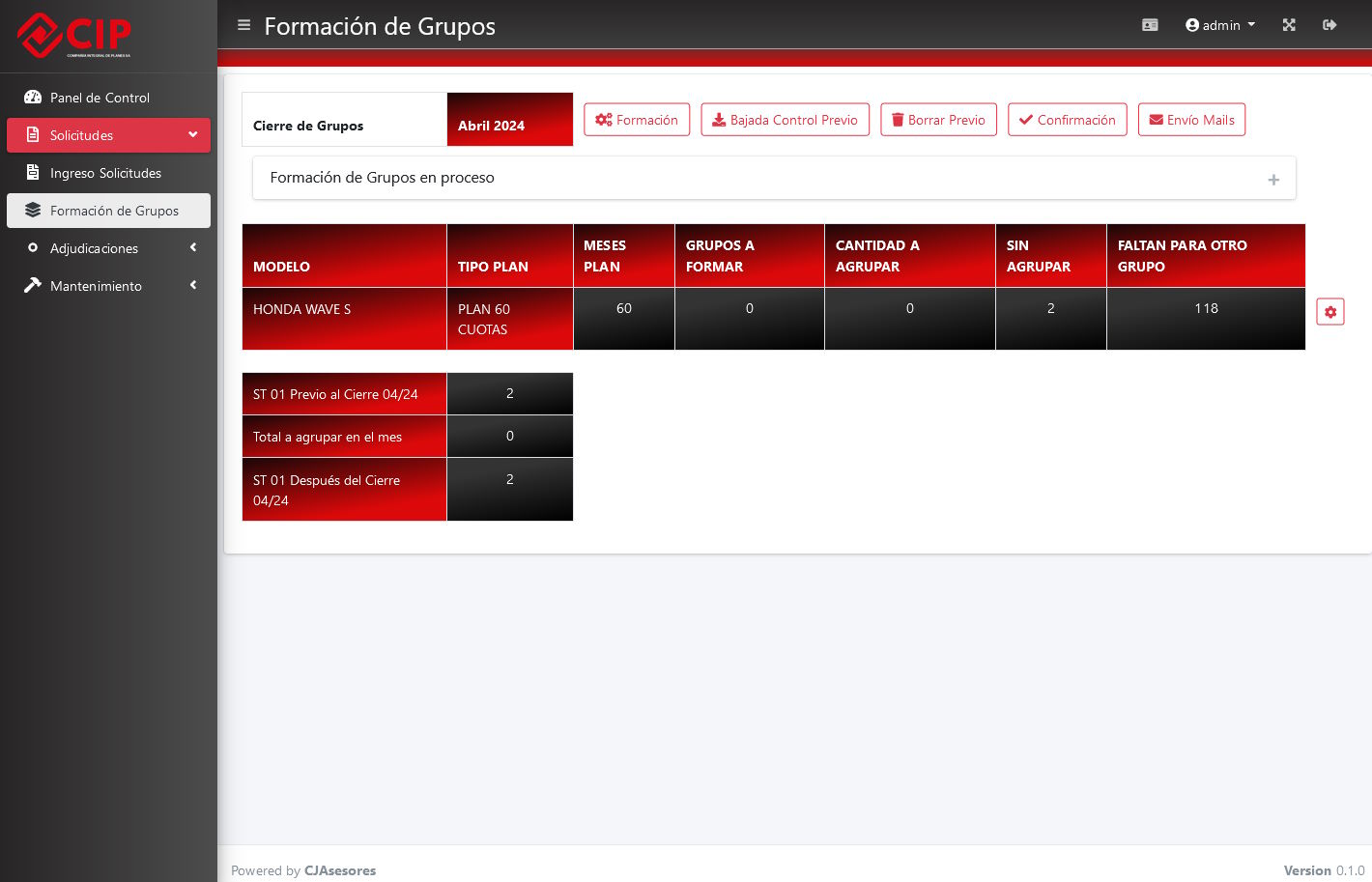Toggle fullscreen with the expand arrows icon
The width and height of the screenshot is (1372, 882).
tap(1289, 25)
